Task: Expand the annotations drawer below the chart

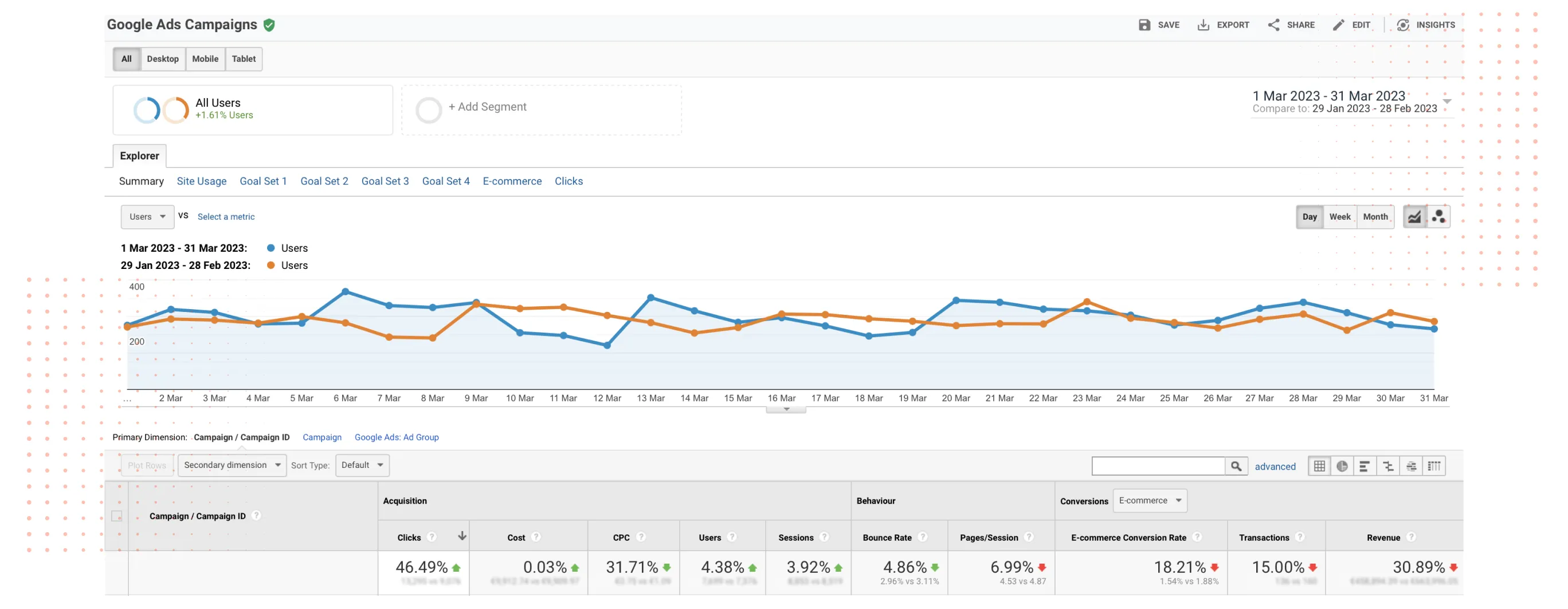Action: click(786, 409)
